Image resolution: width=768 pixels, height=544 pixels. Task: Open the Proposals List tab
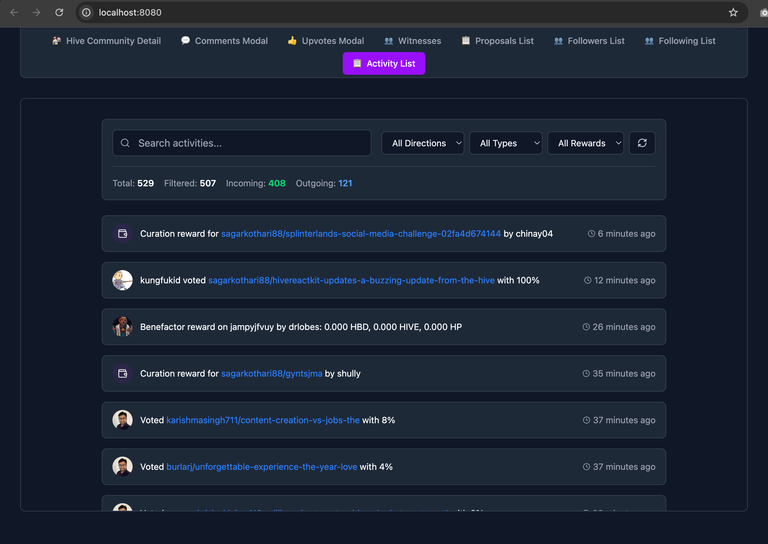(497, 41)
